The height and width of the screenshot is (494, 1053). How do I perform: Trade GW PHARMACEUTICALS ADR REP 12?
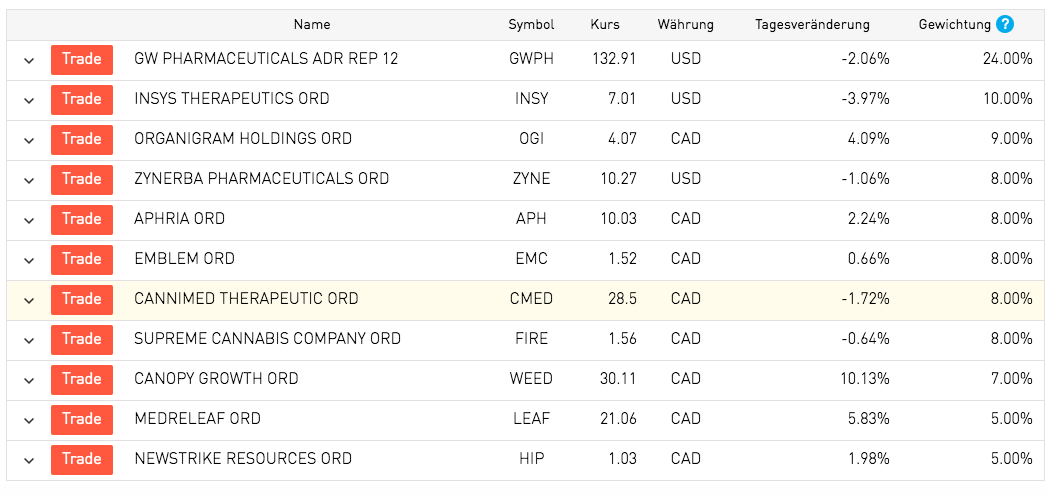click(82, 60)
